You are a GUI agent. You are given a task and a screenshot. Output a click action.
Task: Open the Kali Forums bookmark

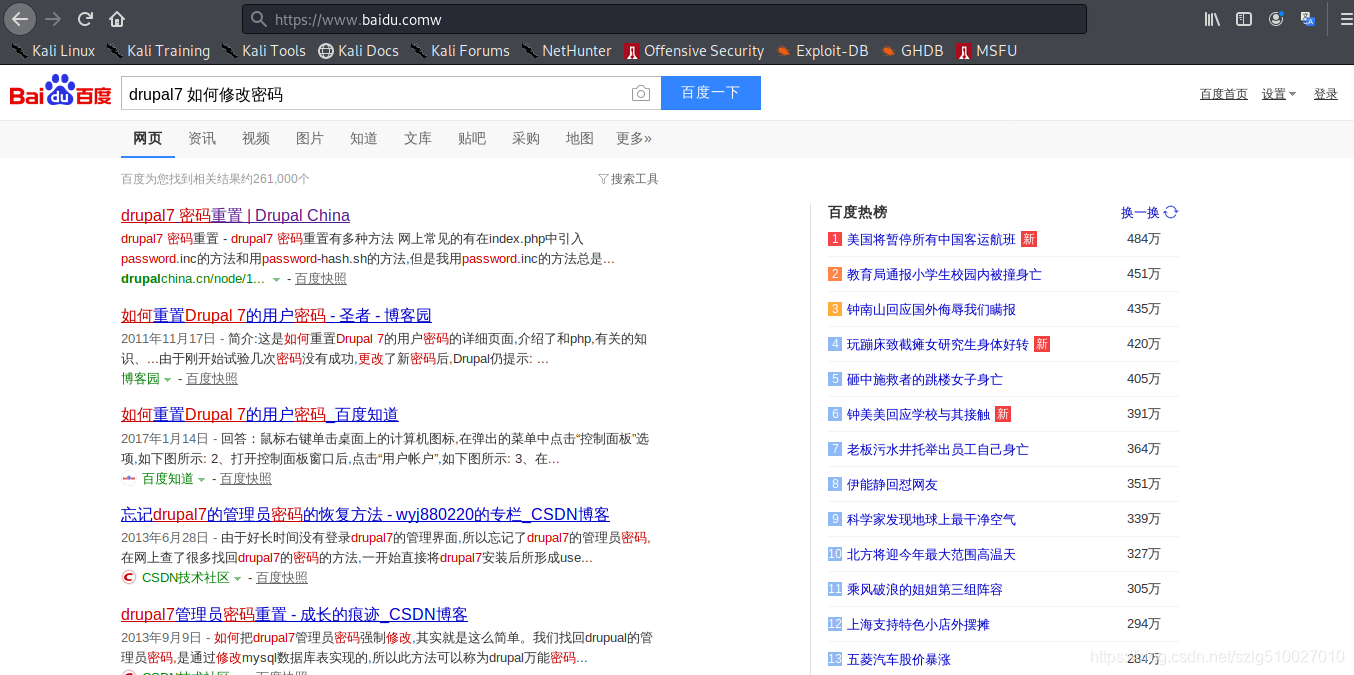point(459,51)
